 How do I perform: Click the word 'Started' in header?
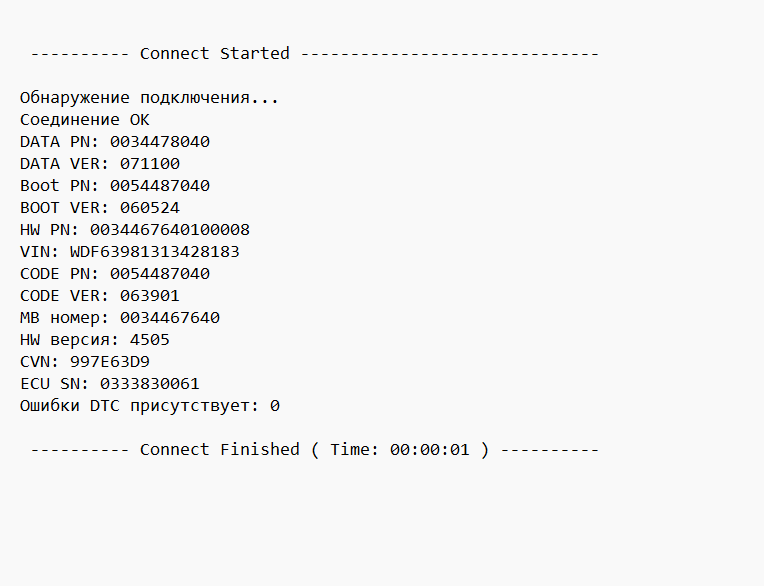(255, 53)
